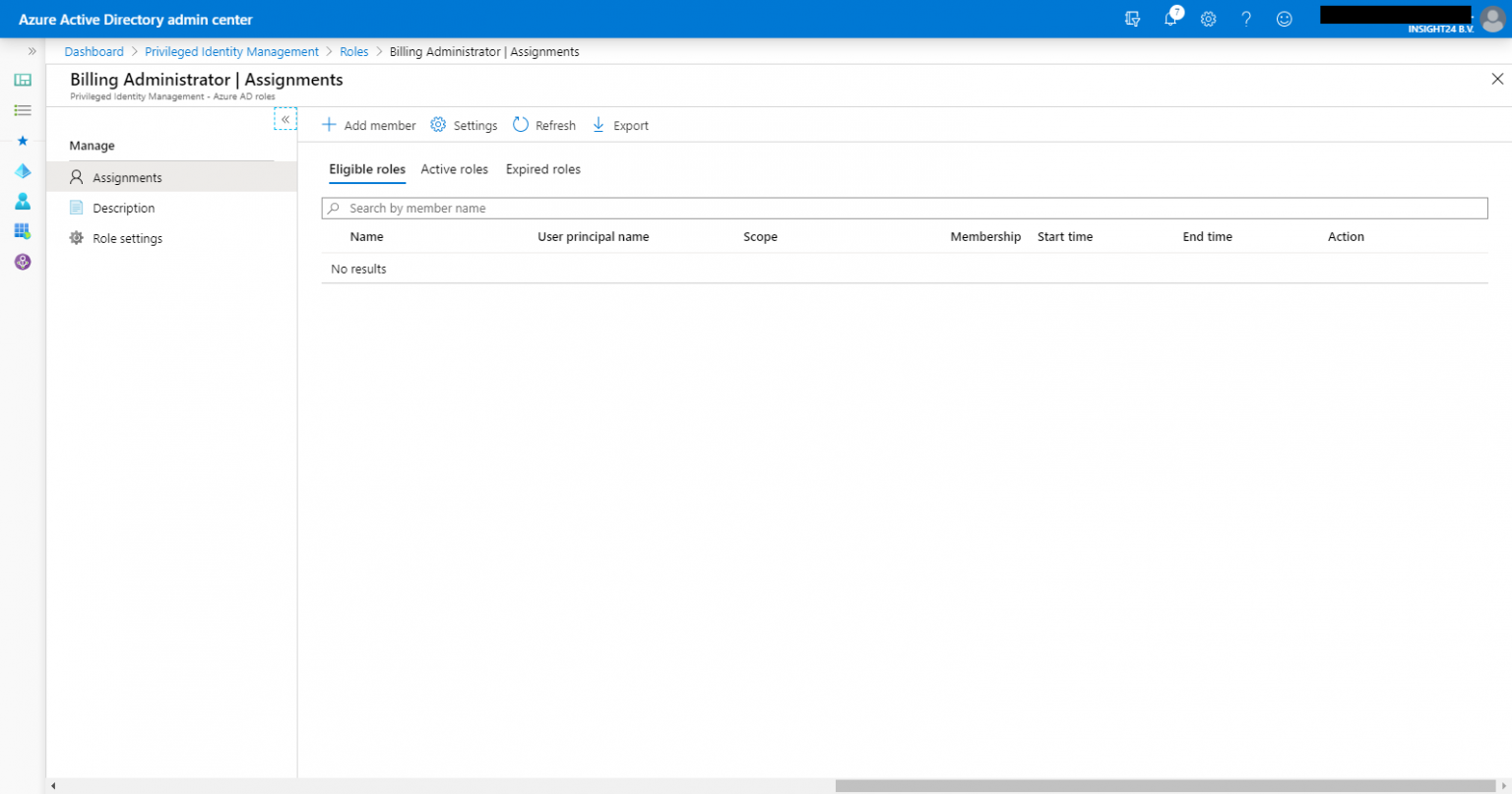Open the Privileged Identity Management sidebar icon
The width and height of the screenshot is (1512, 794).
pos(23,261)
